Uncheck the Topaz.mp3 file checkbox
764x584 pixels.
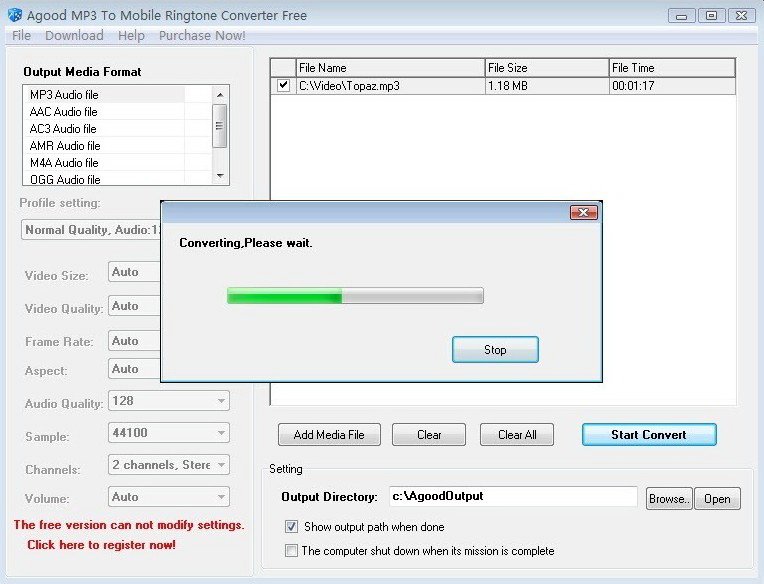[283, 85]
